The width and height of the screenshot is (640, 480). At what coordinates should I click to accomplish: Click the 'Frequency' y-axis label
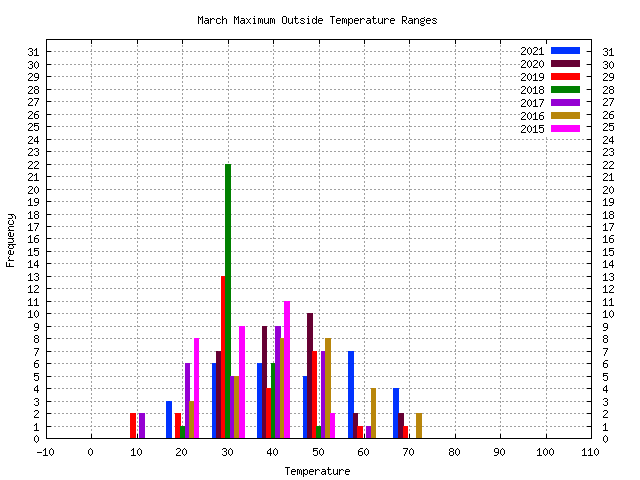[x=11, y=239]
